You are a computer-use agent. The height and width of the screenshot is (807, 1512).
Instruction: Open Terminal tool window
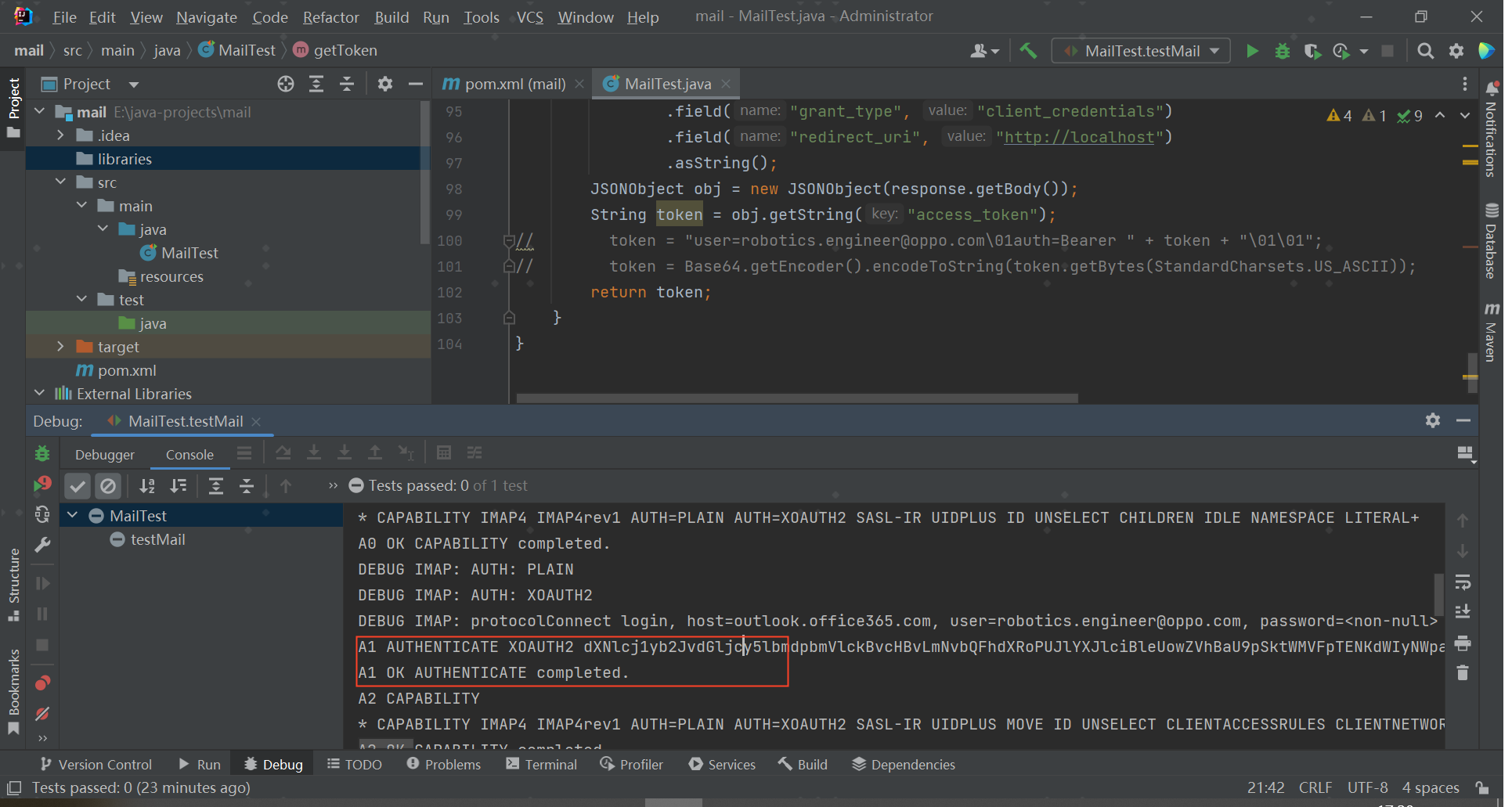coord(541,764)
